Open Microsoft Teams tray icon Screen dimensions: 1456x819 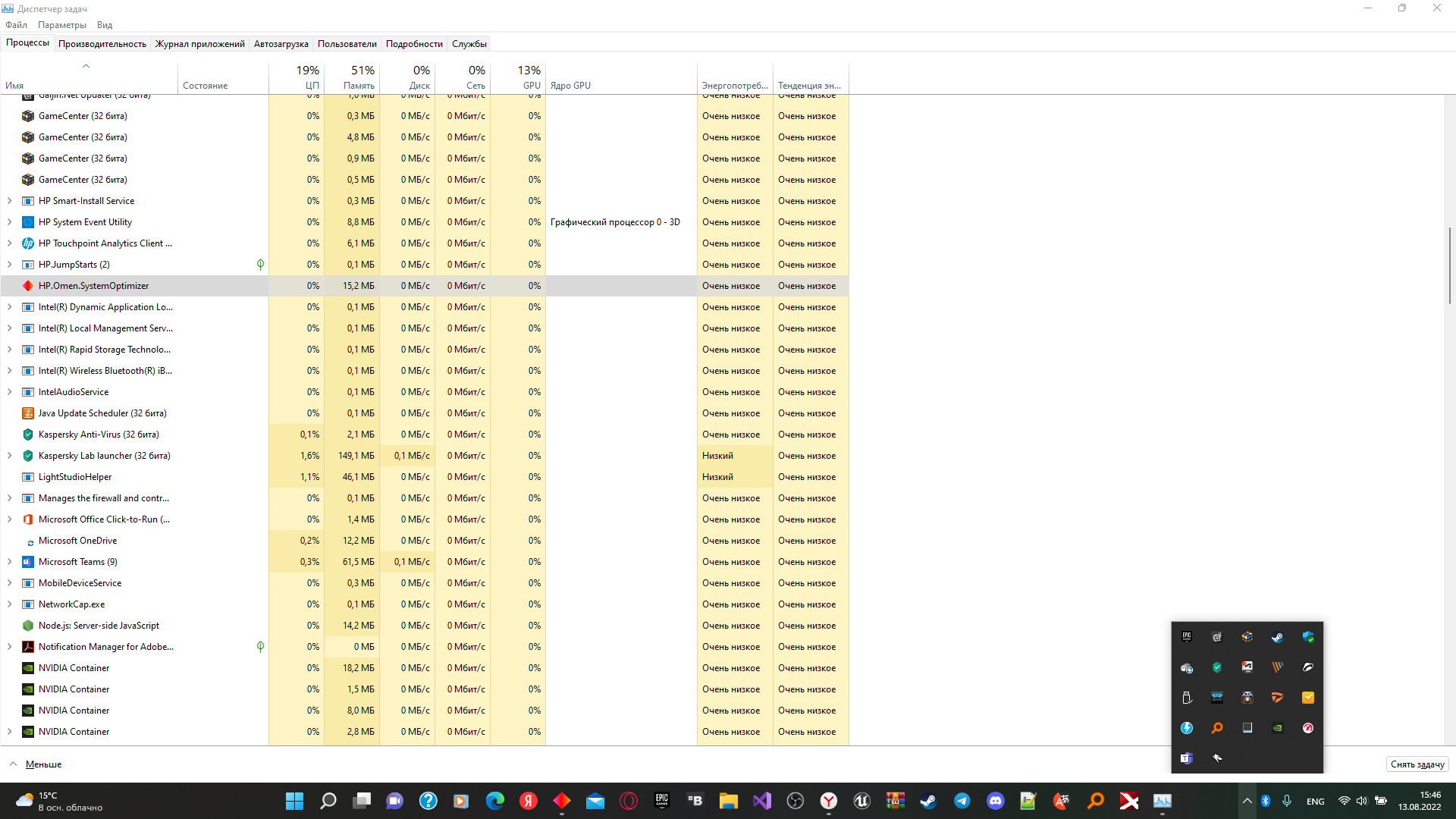pyautogui.click(x=1187, y=758)
